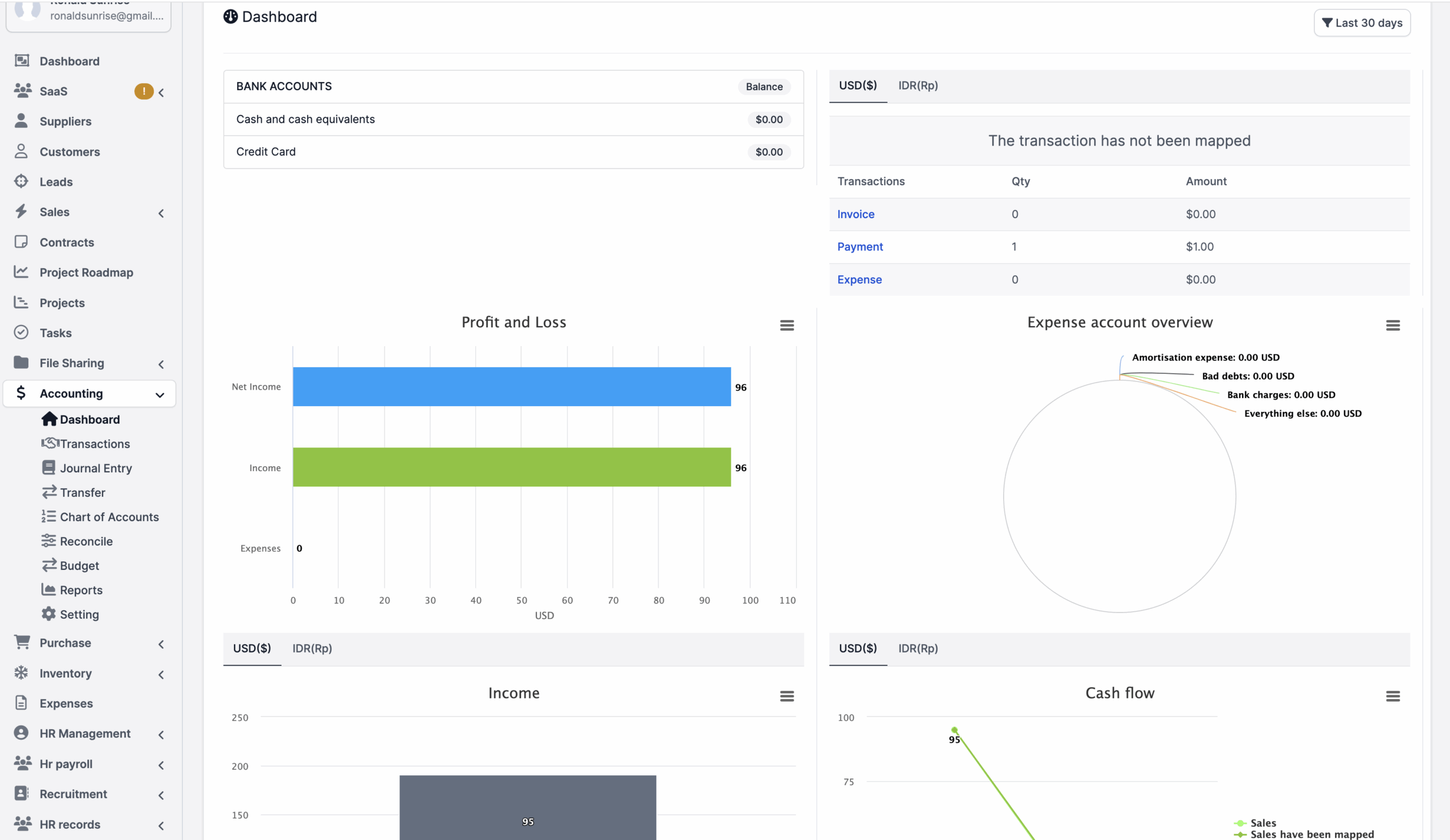Open the Invoice transactions link
The height and width of the screenshot is (840, 1450).
coord(856,214)
